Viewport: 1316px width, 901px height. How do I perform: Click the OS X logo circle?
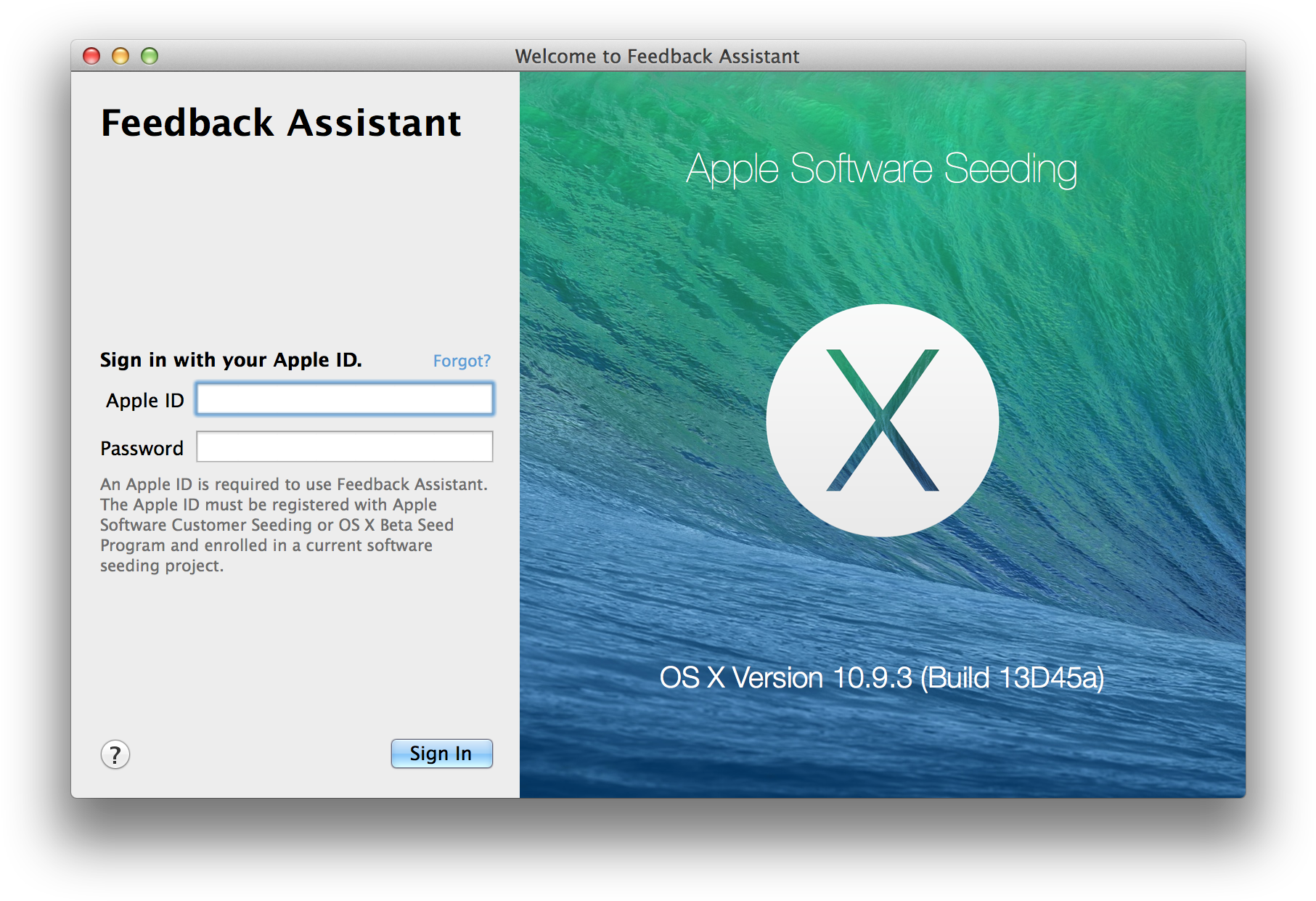pos(882,420)
